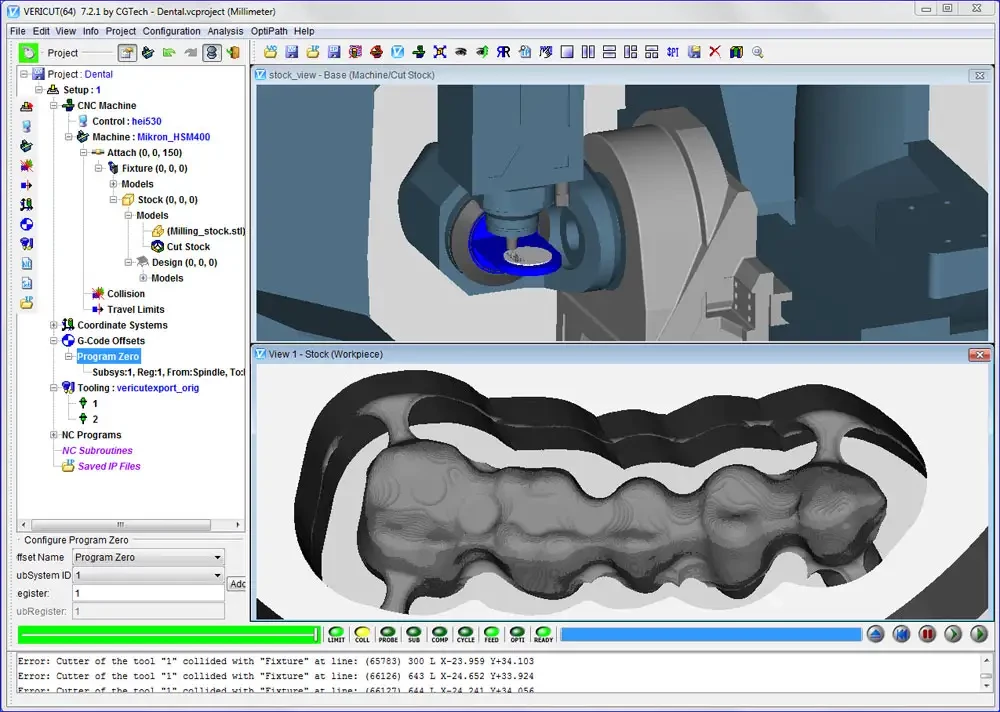Collapse the Tooling tree node
This screenshot has height=712, width=1000.
click(54, 387)
